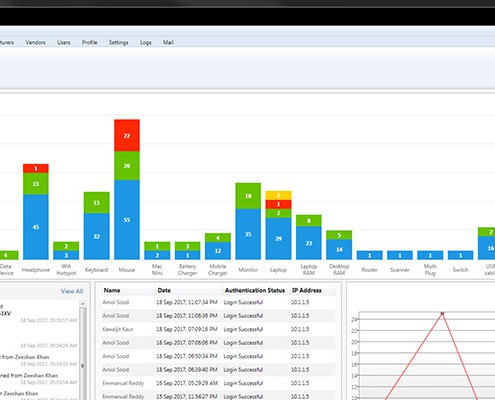
Task: Click the blue 55 segment of Mouse bar
Action: click(127, 220)
